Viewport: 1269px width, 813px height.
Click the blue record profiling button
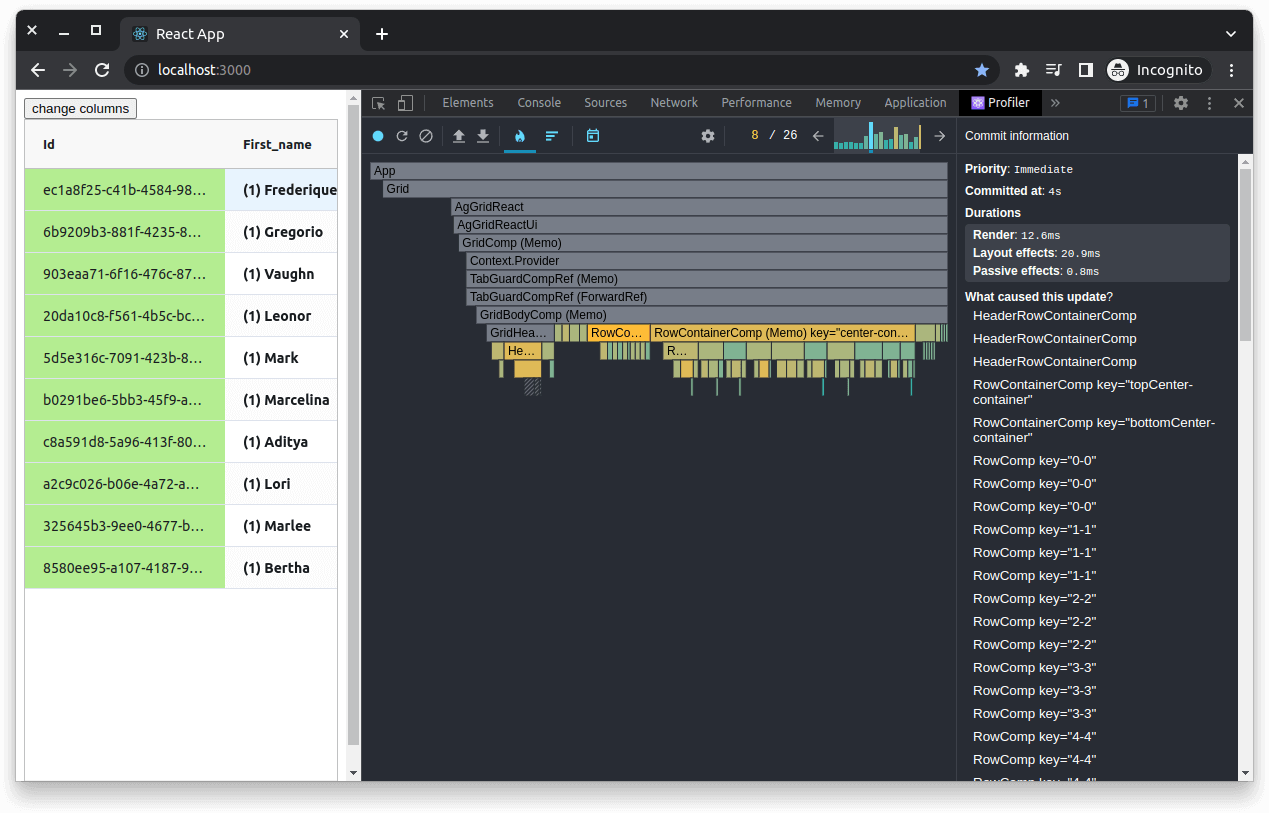click(378, 136)
